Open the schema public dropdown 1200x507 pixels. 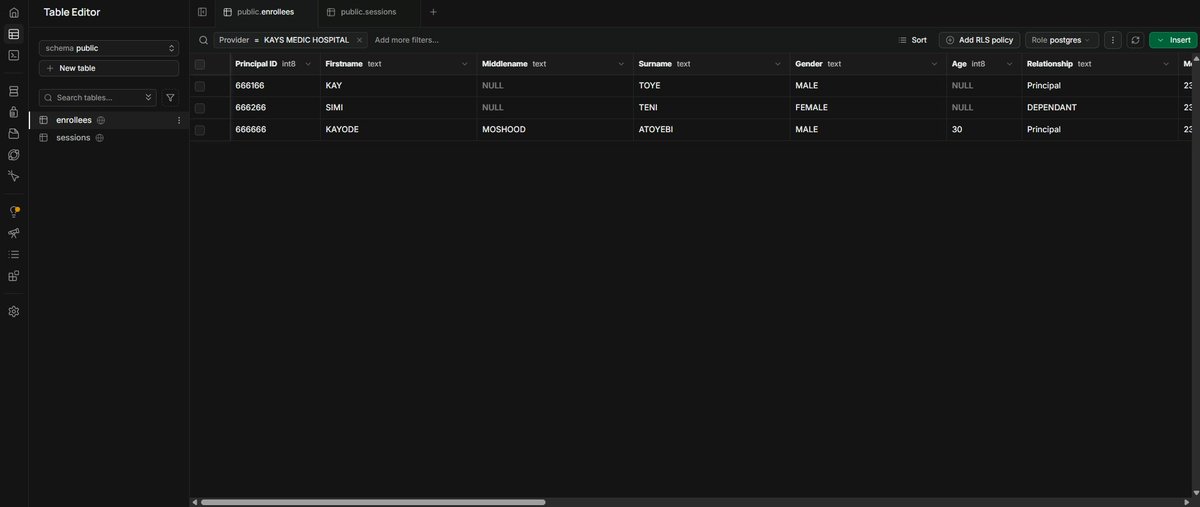(x=109, y=47)
